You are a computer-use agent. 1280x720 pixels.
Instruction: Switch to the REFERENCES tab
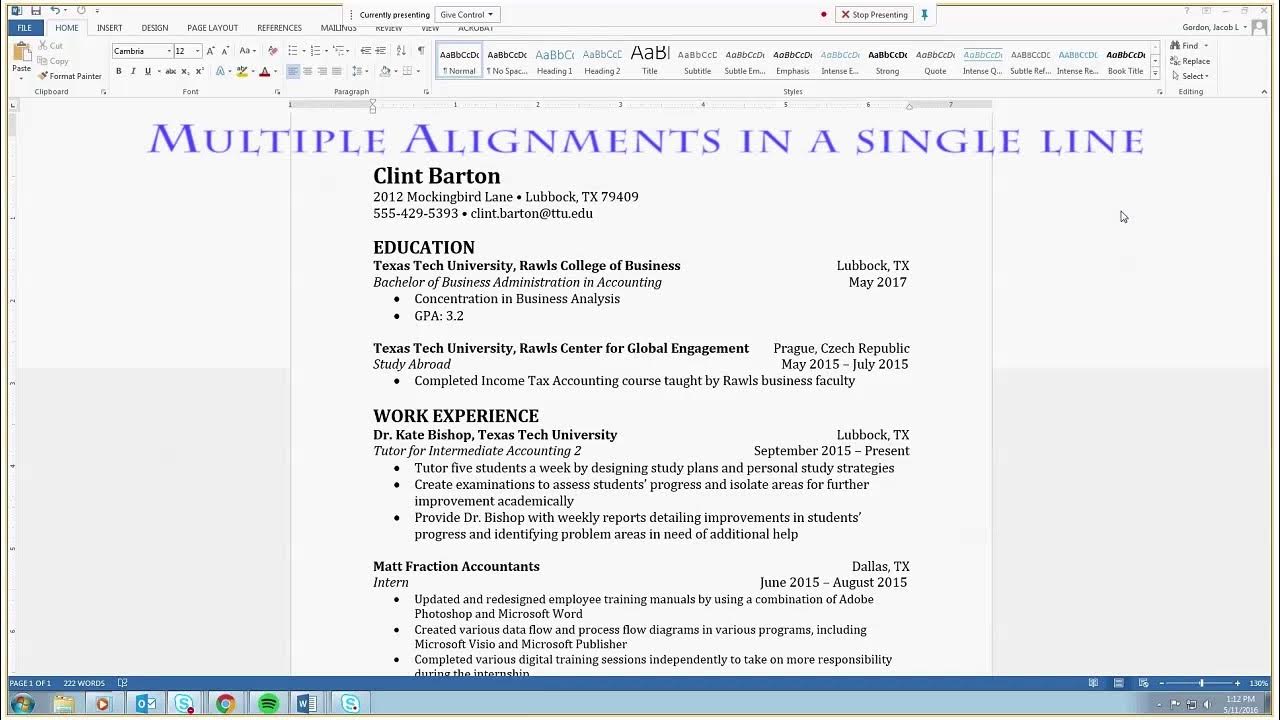point(279,28)
